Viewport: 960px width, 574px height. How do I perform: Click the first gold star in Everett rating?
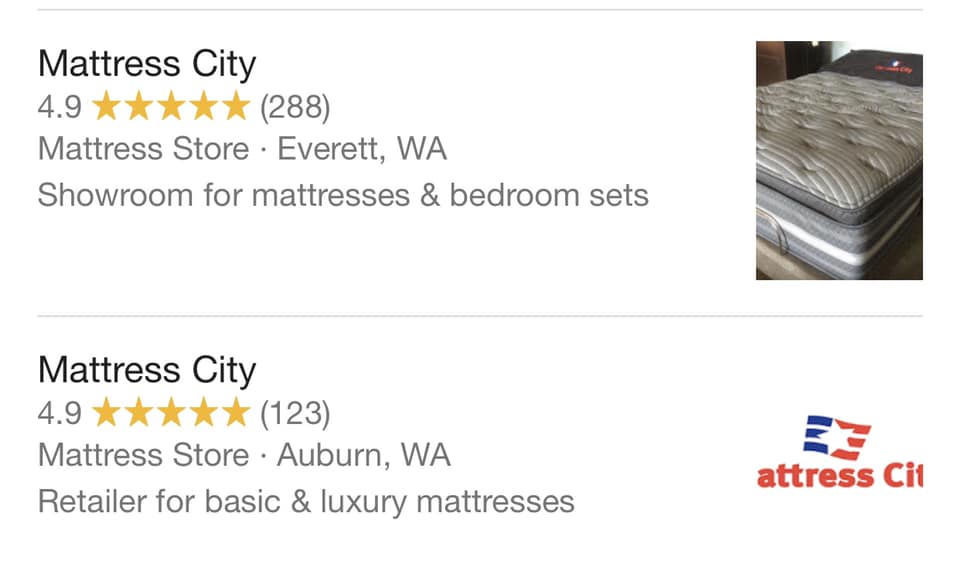(107, 106)
